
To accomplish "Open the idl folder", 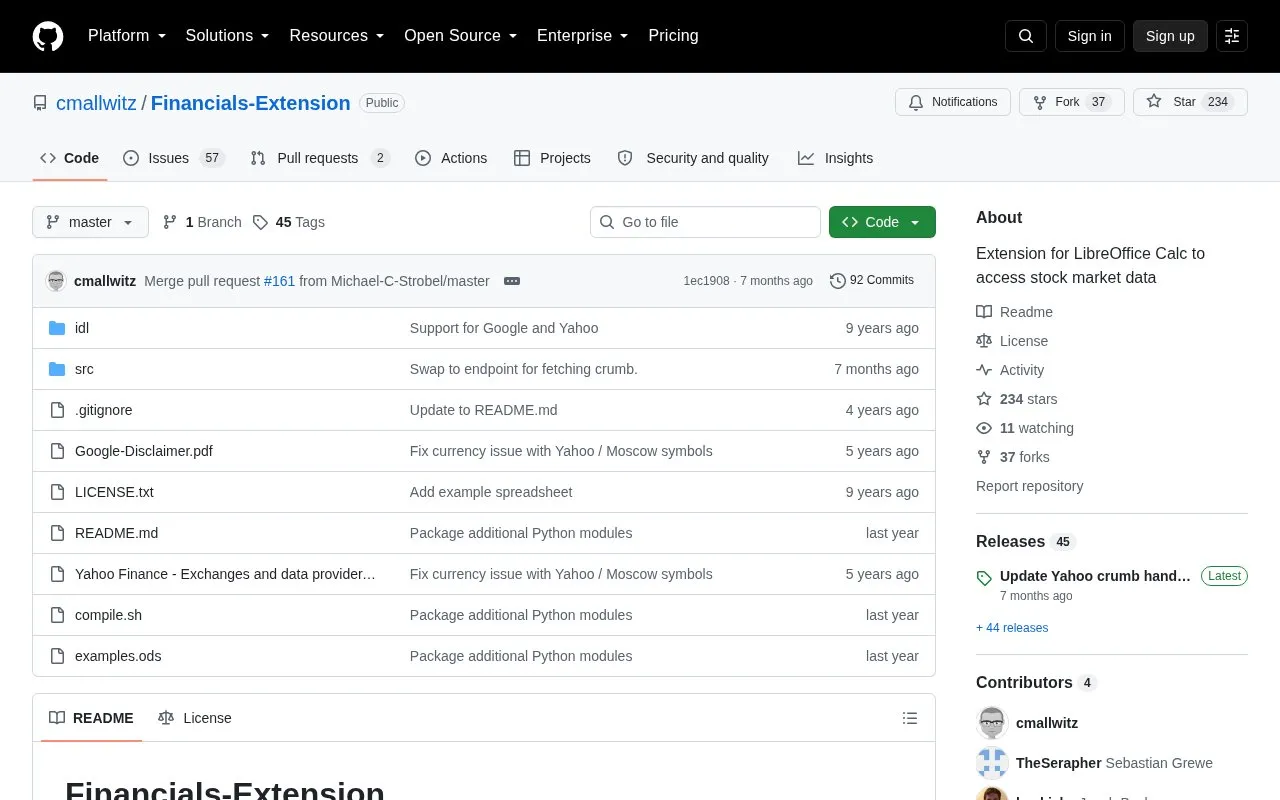I will [x=82, y=328].
